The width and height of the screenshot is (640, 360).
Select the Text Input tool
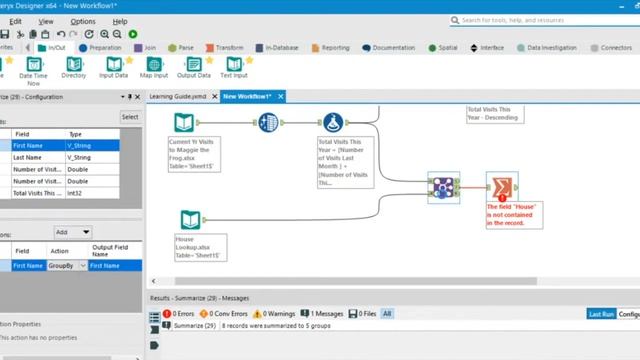[234, 67]
